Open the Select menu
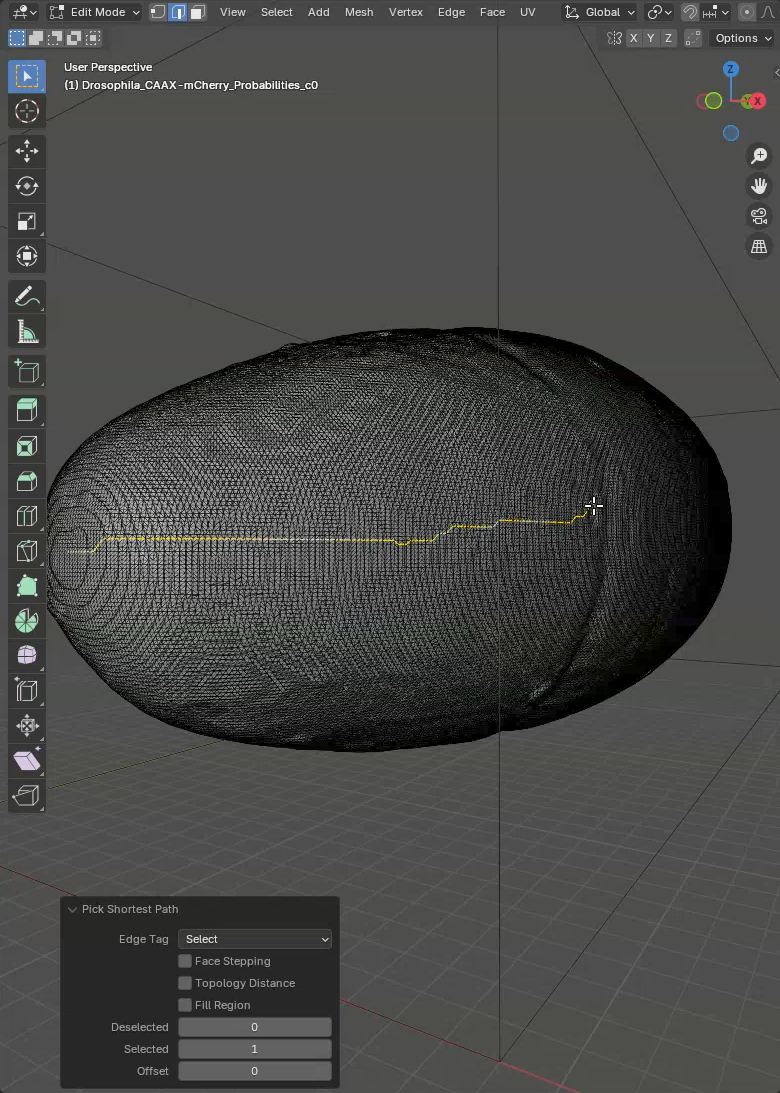Viewport: 780px width, 1093px height. (x=276, y=12)
